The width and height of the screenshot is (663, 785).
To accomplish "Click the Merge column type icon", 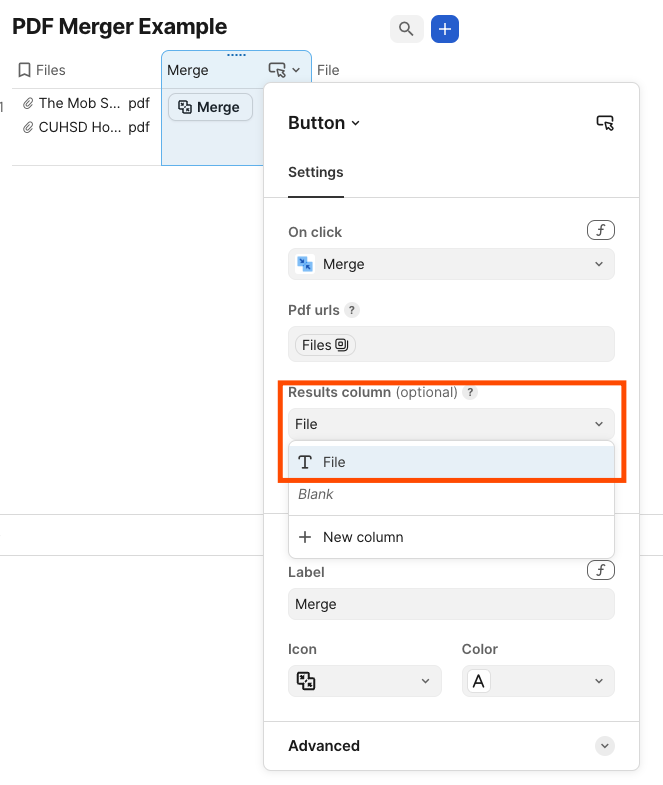I will [x=277, y=70].
